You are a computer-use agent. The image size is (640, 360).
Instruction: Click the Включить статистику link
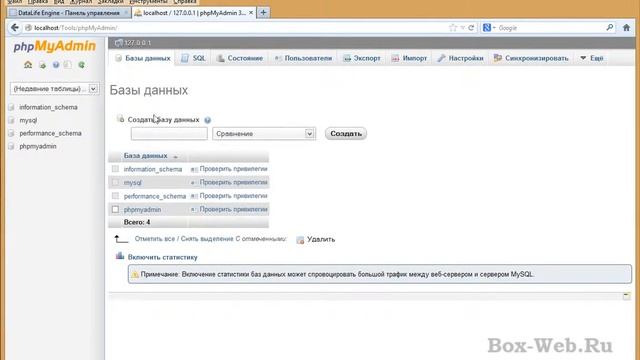[x=162, y=257]
